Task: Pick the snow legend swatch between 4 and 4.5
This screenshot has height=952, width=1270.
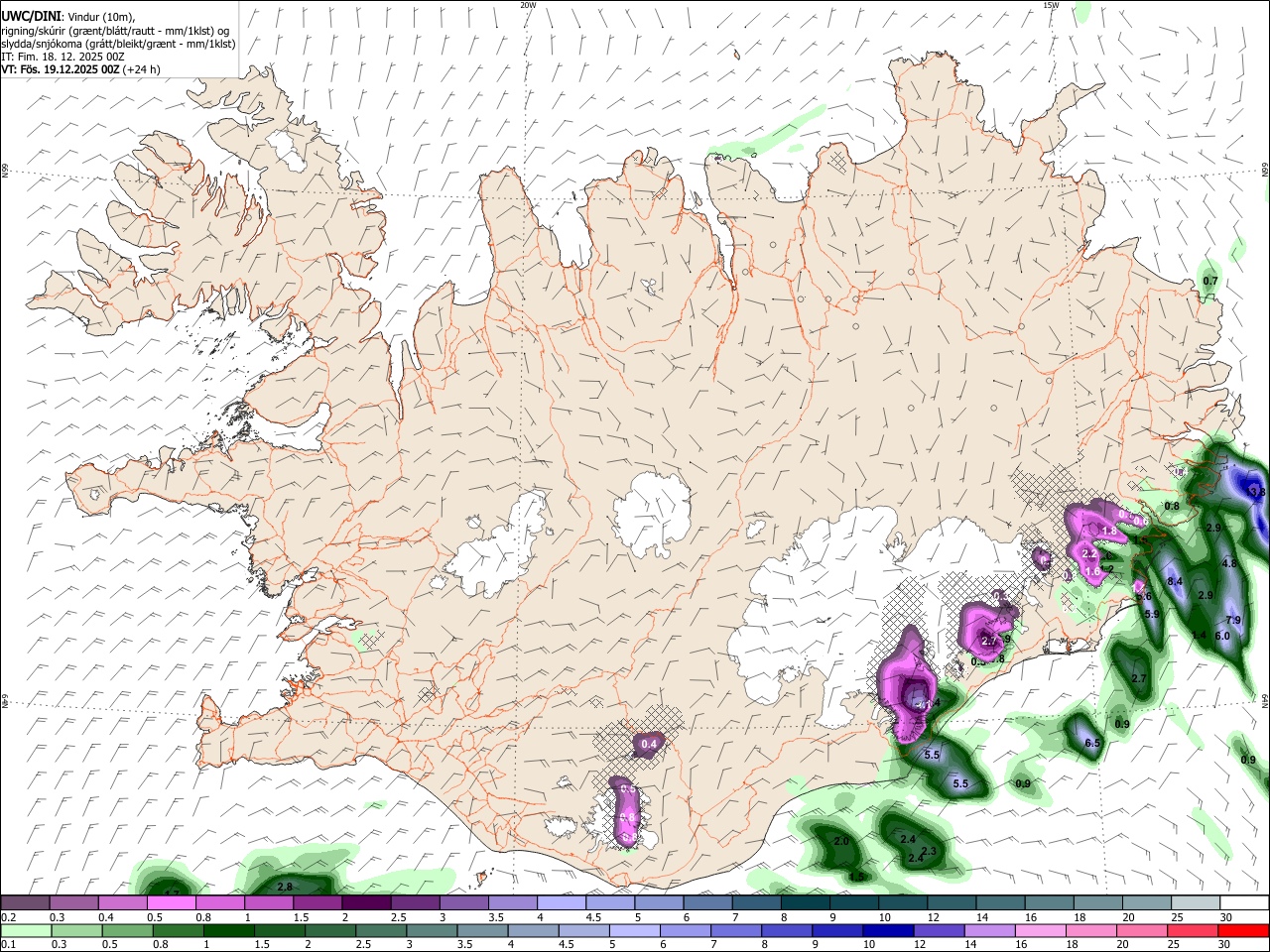Action: 562,903
